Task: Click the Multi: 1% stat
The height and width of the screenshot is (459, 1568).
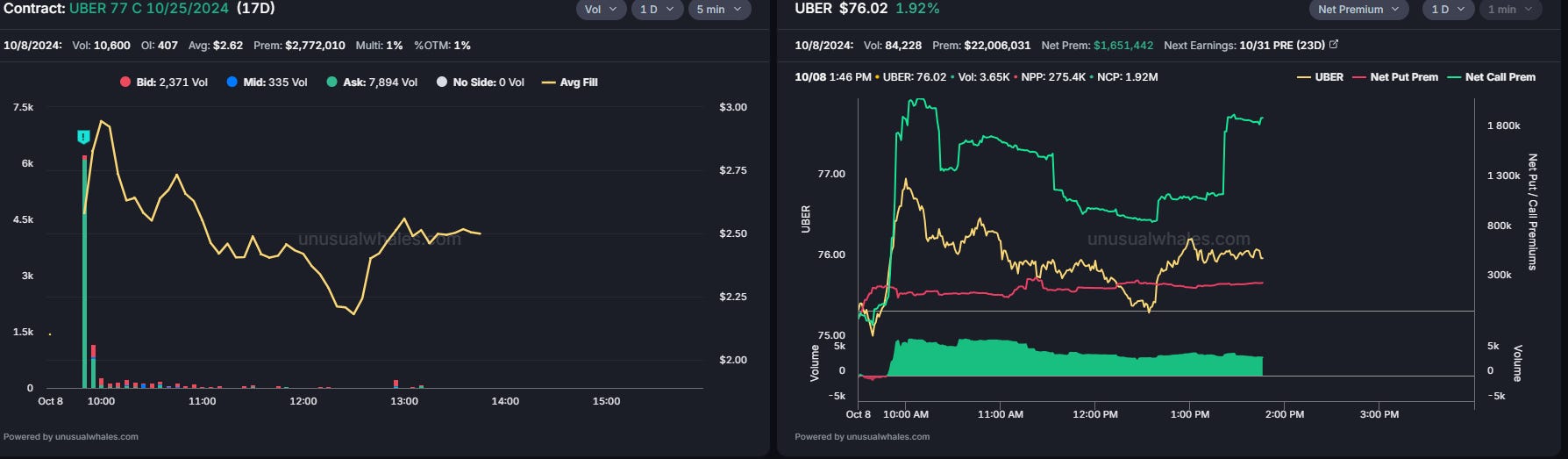Action: [x=381, y=45]
